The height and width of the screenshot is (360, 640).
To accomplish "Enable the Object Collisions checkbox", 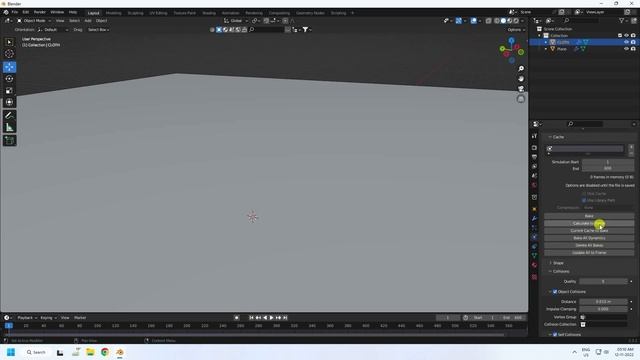I will 555,292.
